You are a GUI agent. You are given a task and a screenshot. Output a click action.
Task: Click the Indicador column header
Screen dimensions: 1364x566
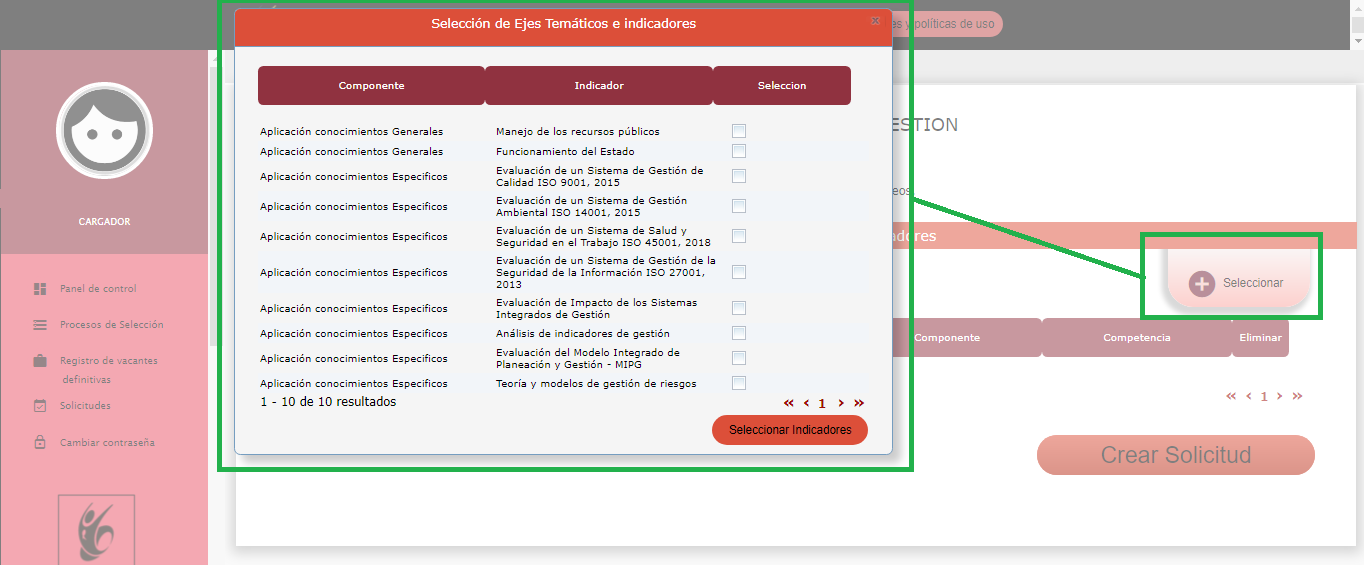(x=598, y=86)
